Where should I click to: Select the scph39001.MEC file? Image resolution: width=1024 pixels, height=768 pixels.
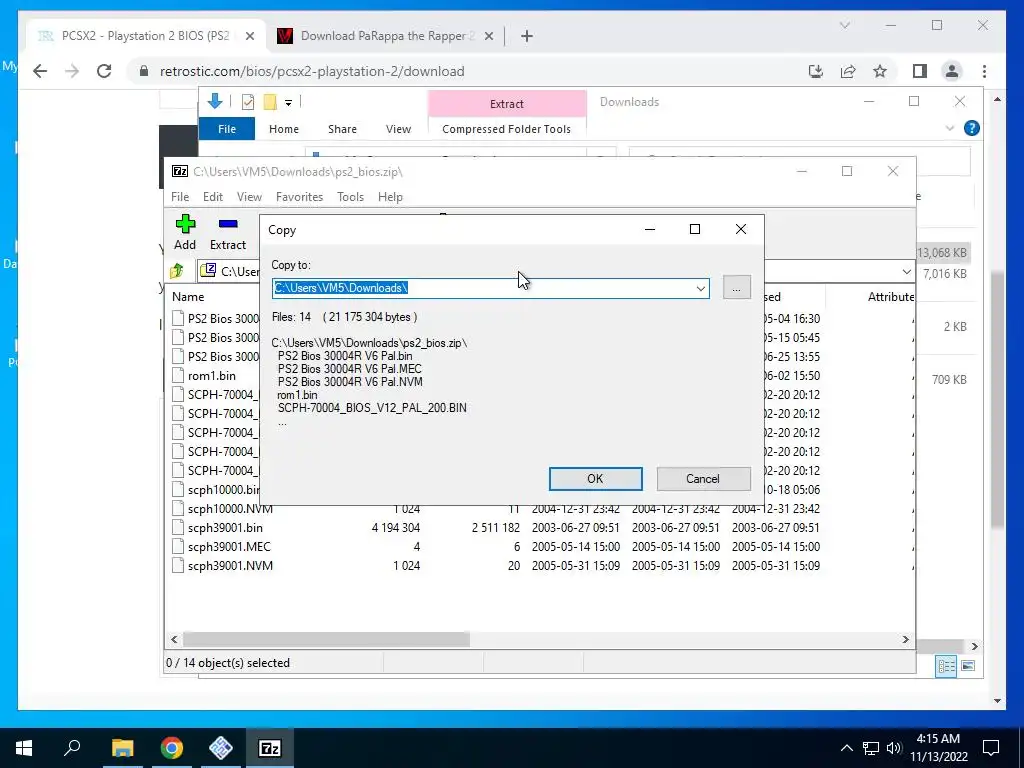click(229, 547)
